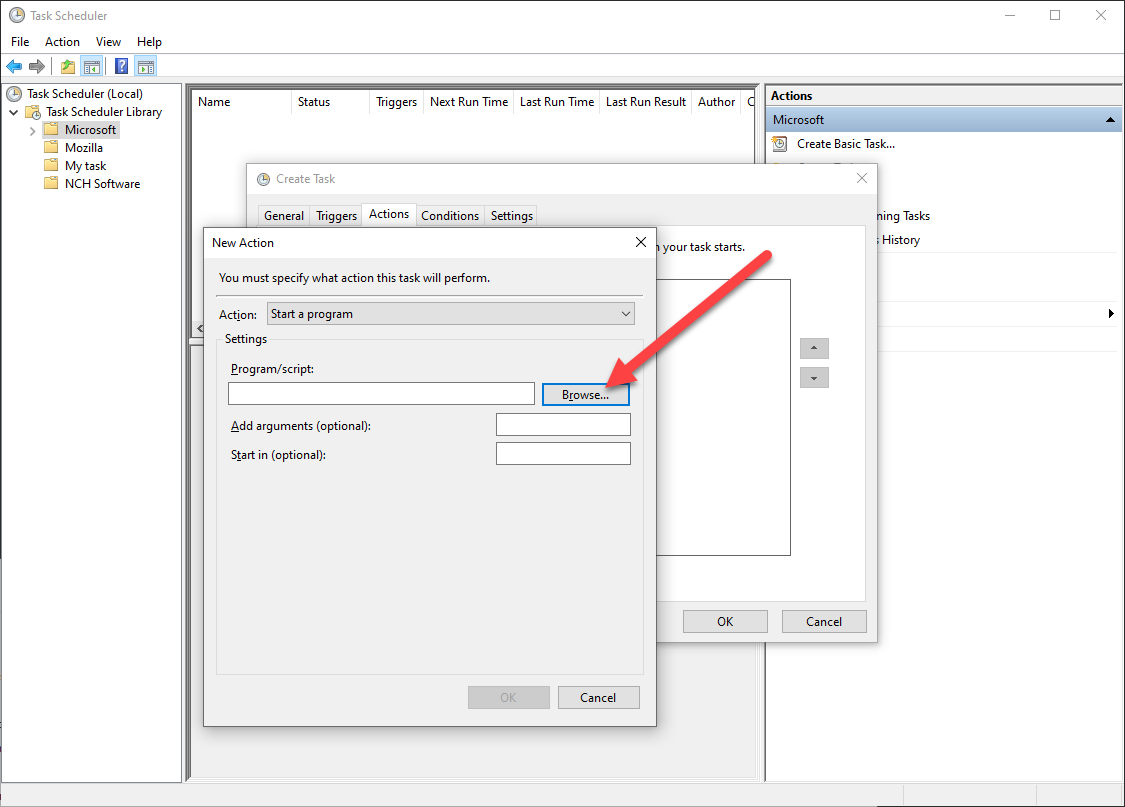The height and width of the screenshot is (807, 1125).
Task: Cancel the New Action dialog
Action: [598, 697]
